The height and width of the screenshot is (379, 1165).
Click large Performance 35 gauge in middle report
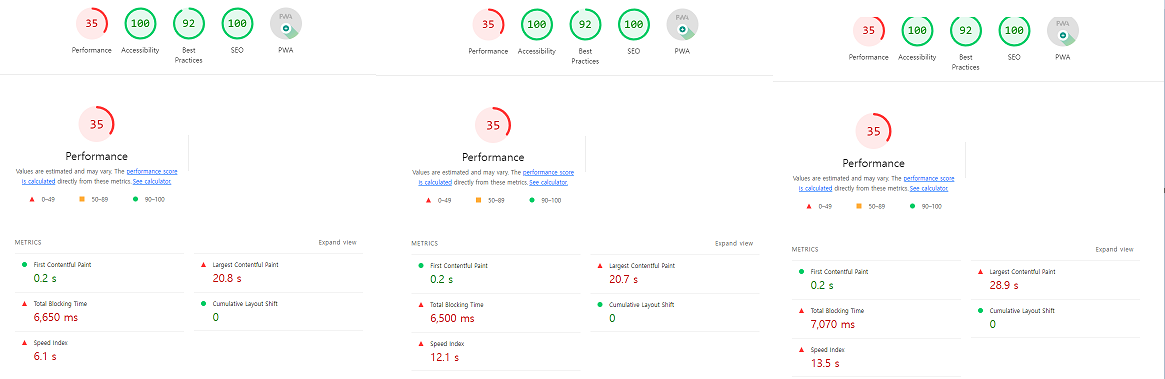click(493, 125)
